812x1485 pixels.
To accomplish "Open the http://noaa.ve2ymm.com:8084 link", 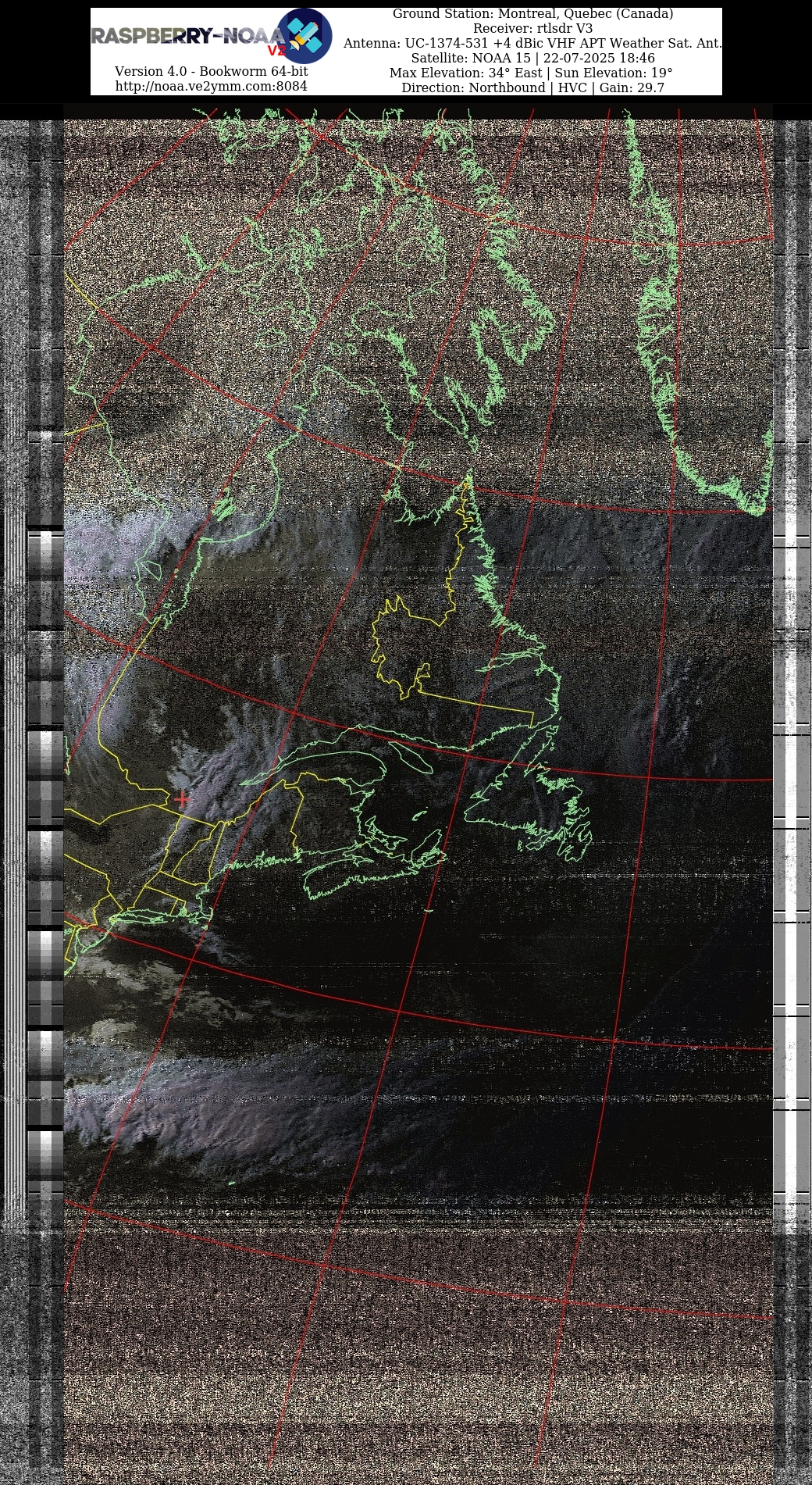I will coord(212,86).
